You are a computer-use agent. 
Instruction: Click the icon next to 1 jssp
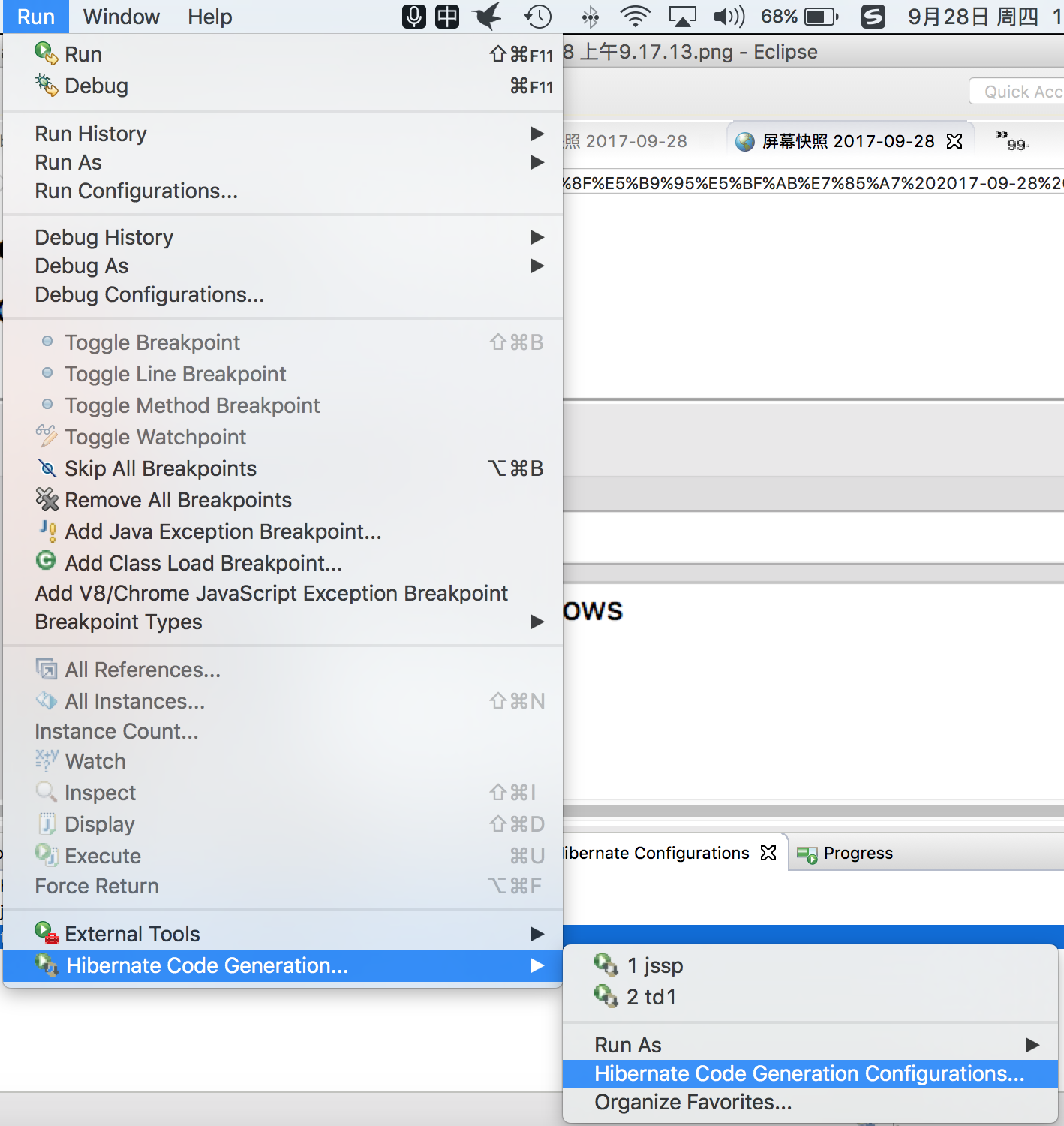pos(606,964)
